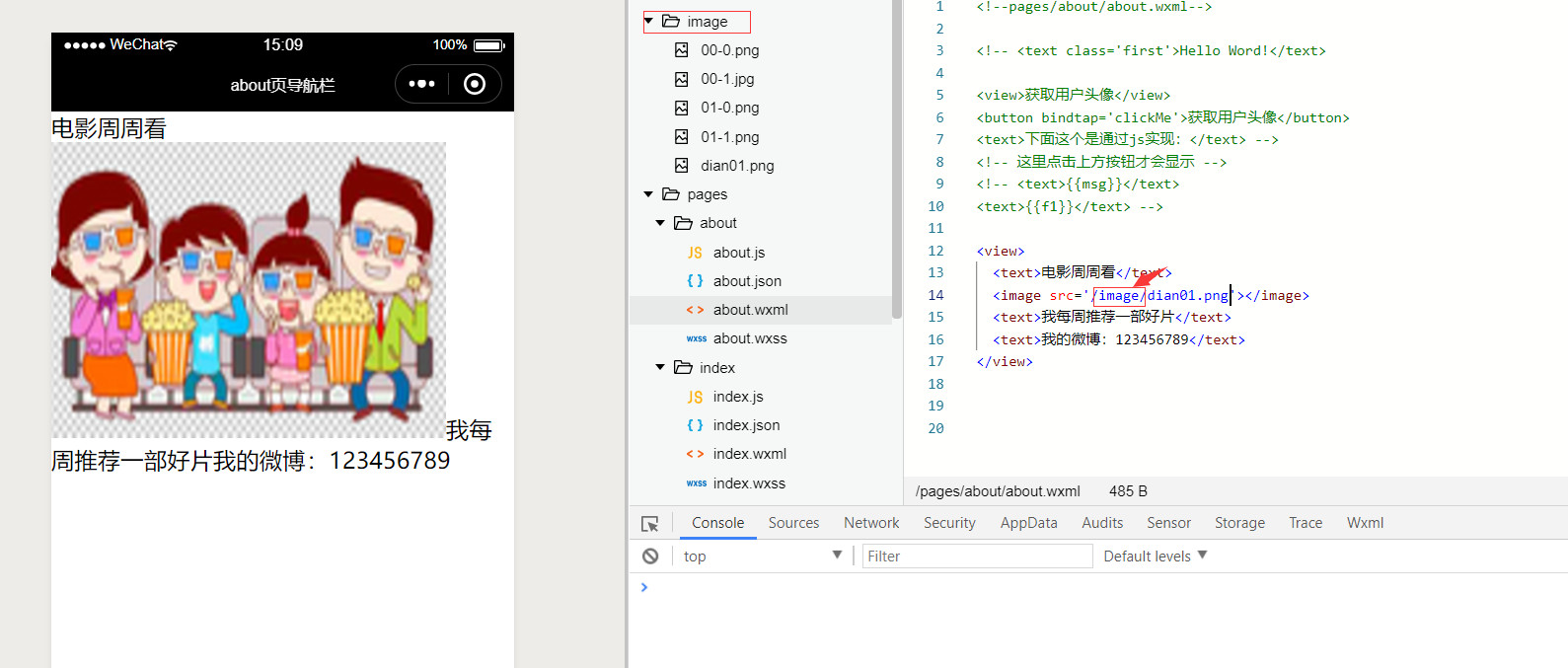1568x668 pixels.
Task: Open the index.wxml file name
Action: (x=750, y=454)
